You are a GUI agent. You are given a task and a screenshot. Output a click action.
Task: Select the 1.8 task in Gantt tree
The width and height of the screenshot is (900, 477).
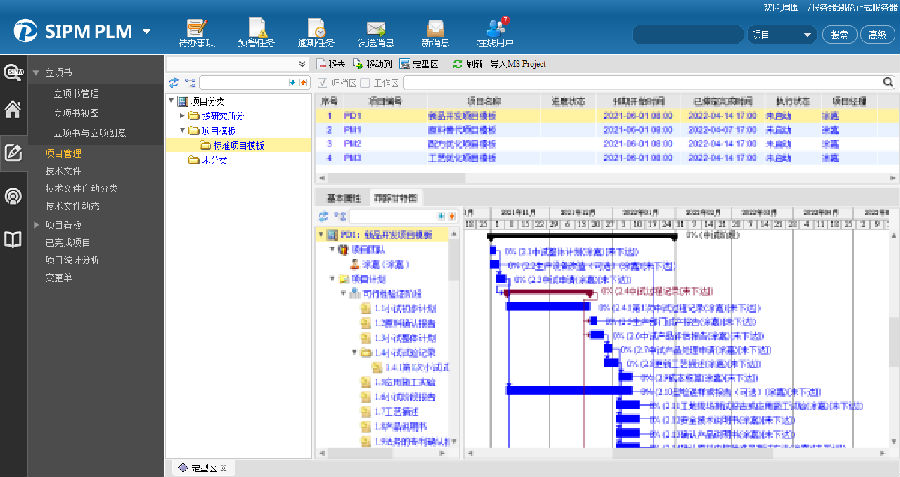[x=400, y=426]
